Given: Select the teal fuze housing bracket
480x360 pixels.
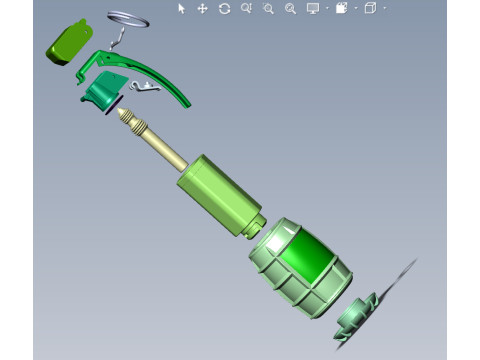Looking at the screenshot, I should tap(105, 90).
